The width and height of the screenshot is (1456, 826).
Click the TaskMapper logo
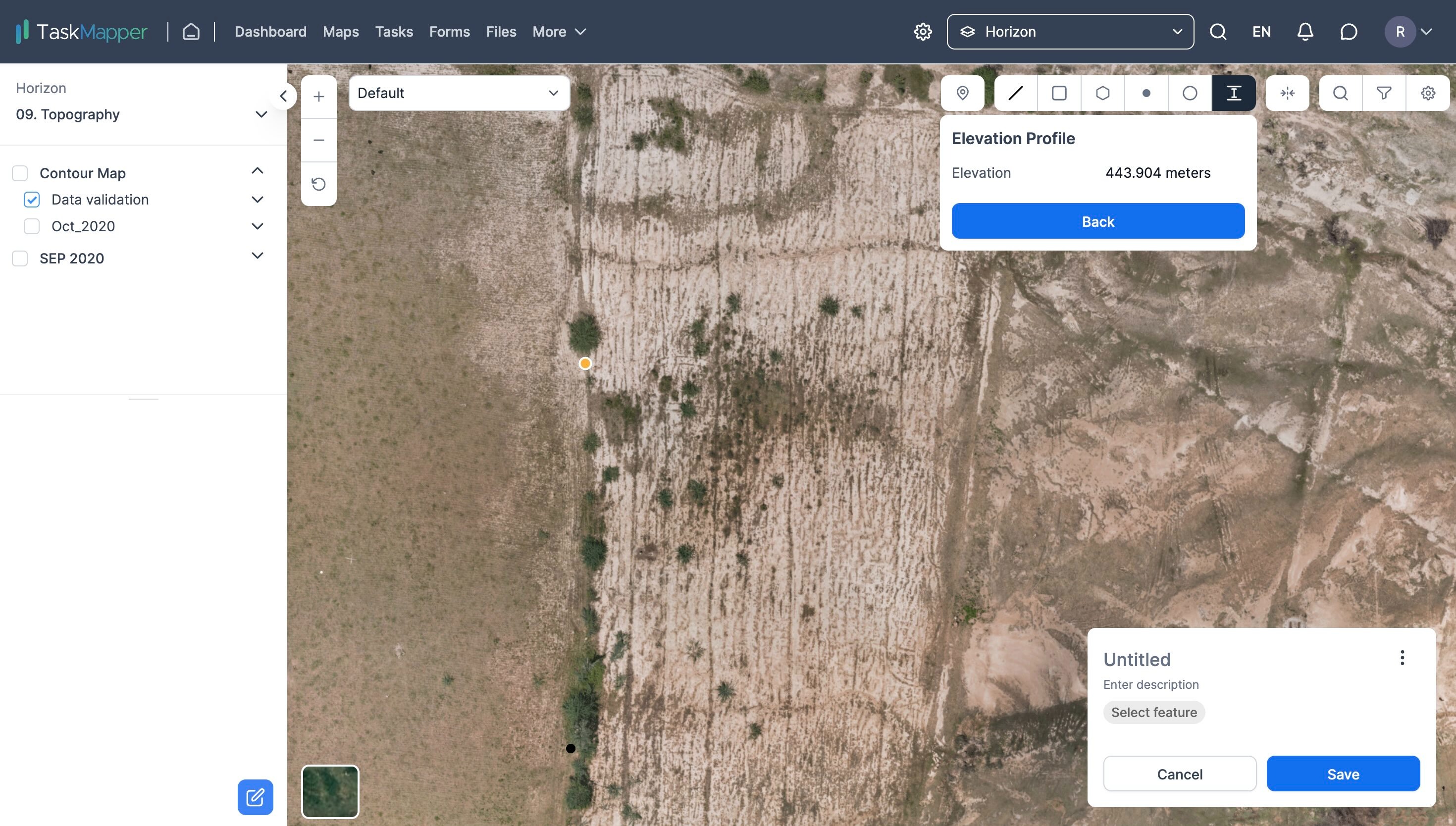(81, 32)
